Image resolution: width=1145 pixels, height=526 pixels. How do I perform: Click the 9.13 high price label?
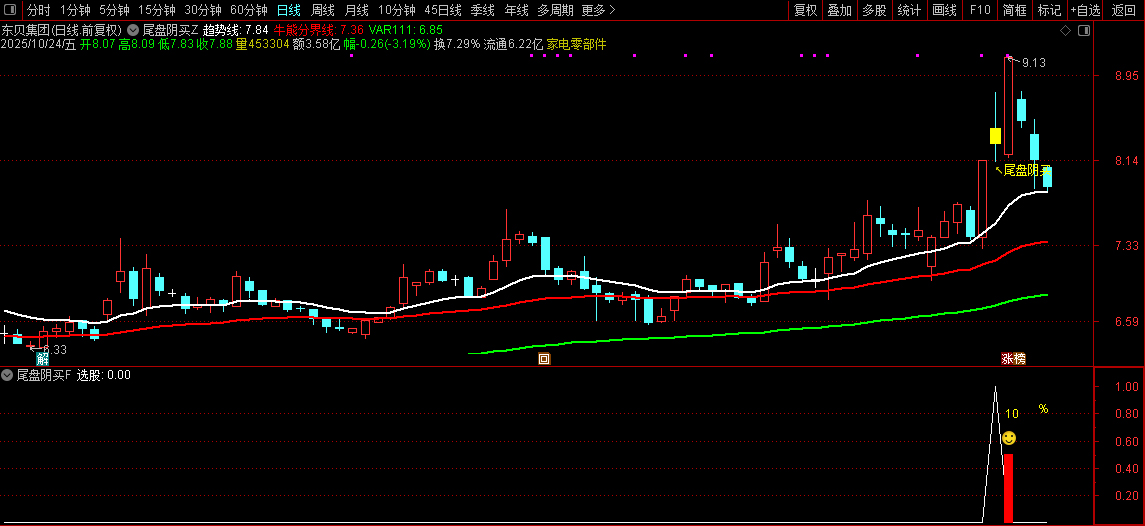[1034, 63]
